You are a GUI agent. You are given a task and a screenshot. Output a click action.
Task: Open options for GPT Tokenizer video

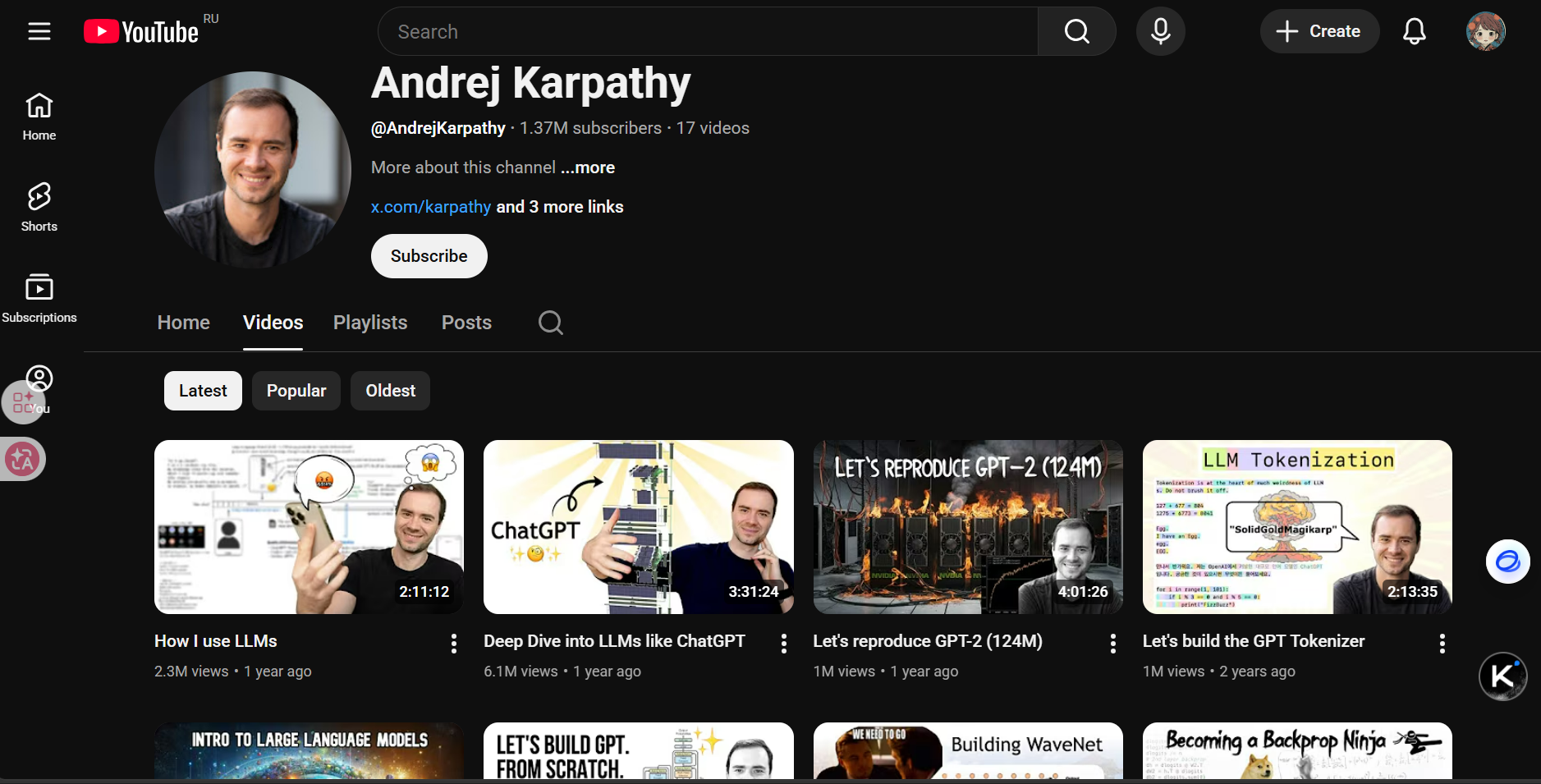pos(1442,644)
